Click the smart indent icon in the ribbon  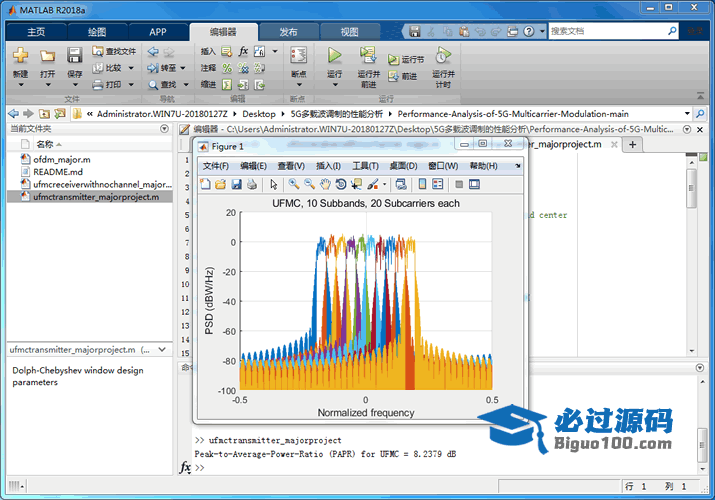[227, 85]
